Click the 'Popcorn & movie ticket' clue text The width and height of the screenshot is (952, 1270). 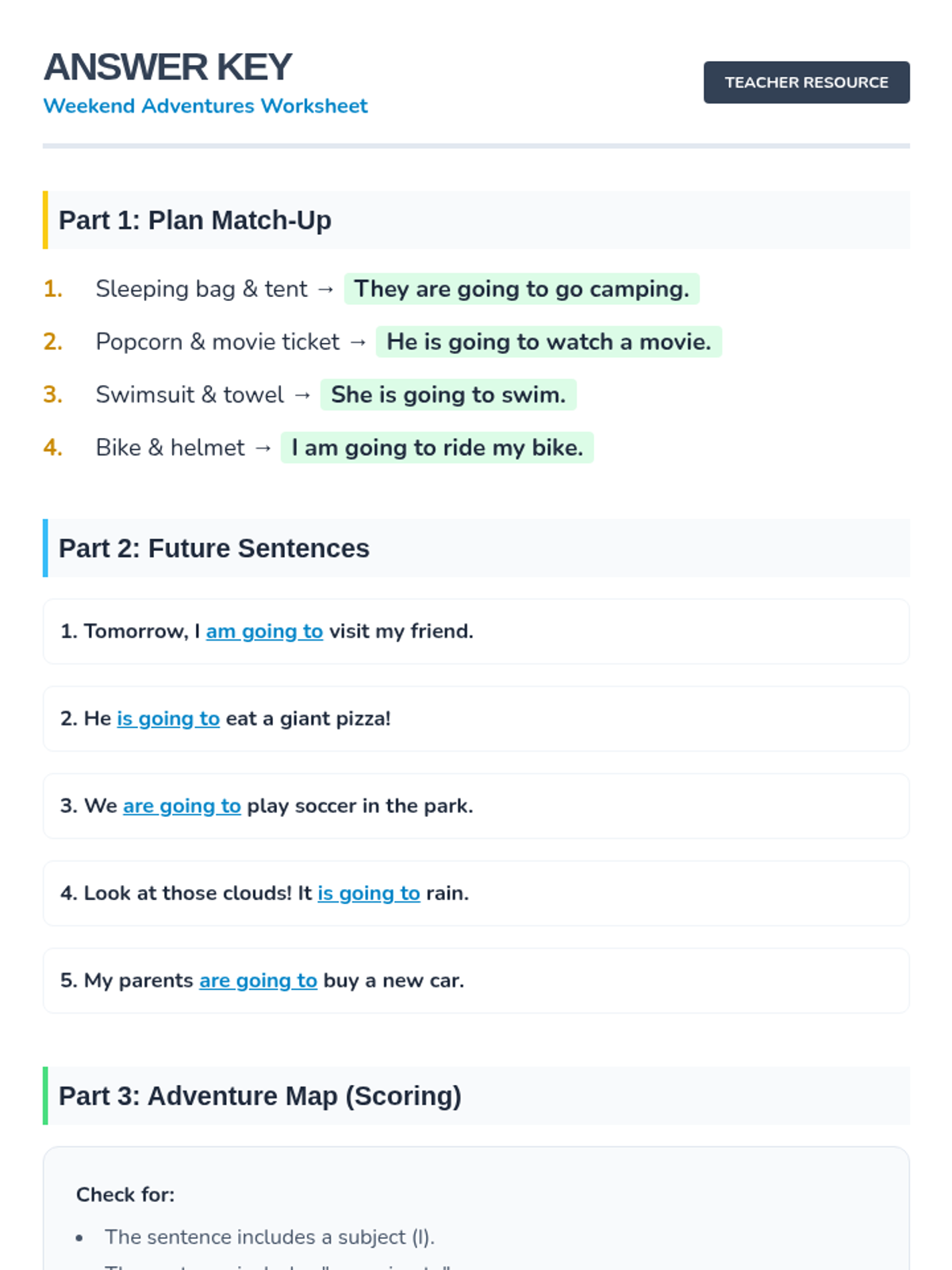coord(217,342)
